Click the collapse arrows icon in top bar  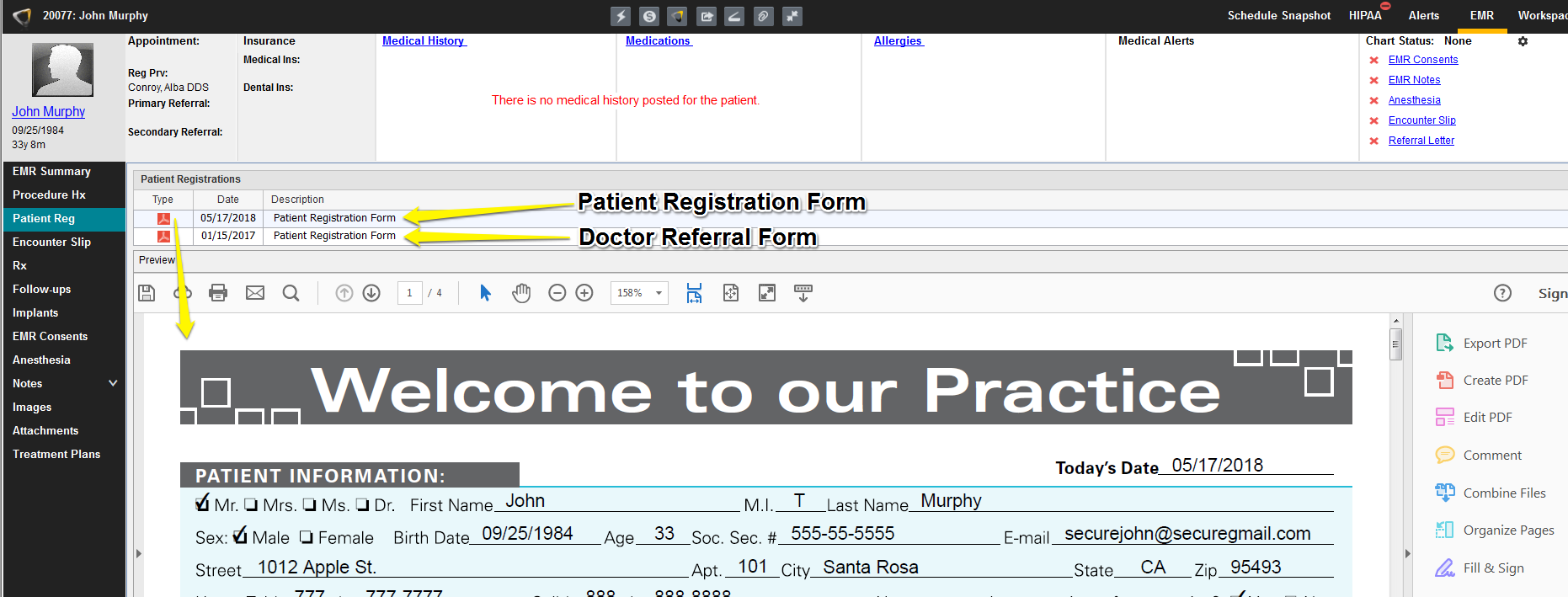[792, 16]
